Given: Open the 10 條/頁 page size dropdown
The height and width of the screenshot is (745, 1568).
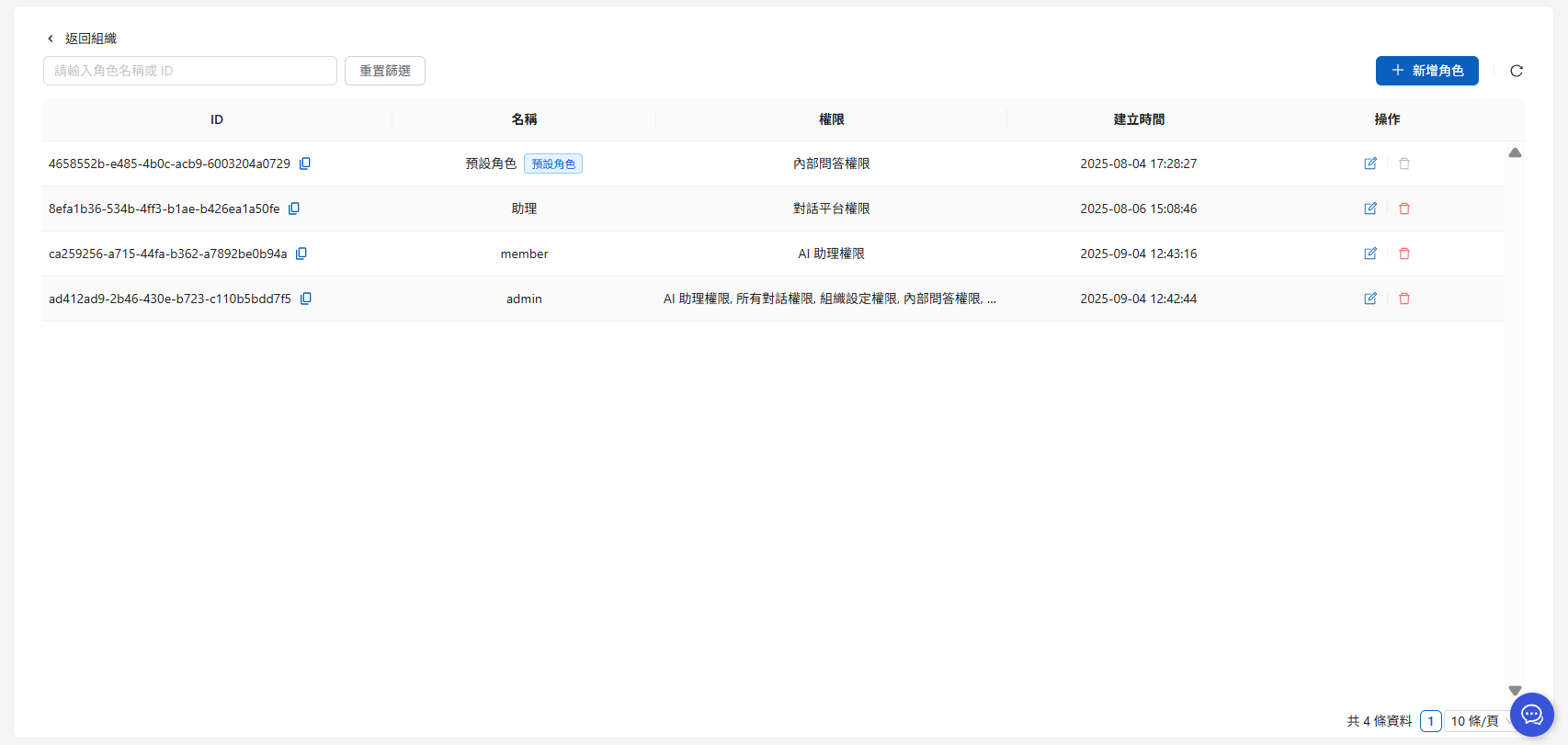Looking at the screenshot, I should (x=1476, y=721).
